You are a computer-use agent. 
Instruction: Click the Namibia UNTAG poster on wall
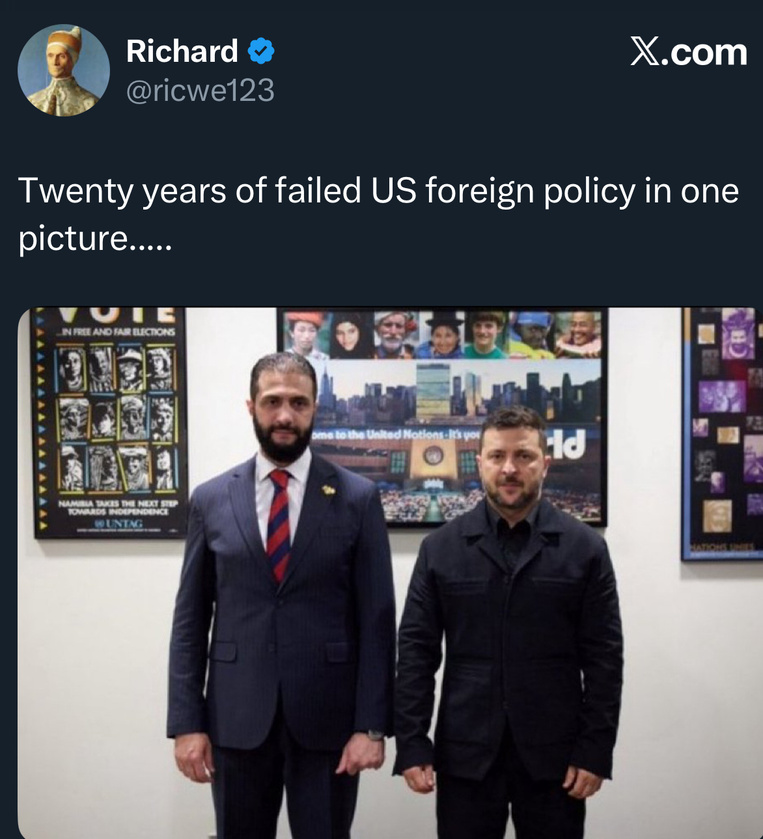click(x=111, y=423)
